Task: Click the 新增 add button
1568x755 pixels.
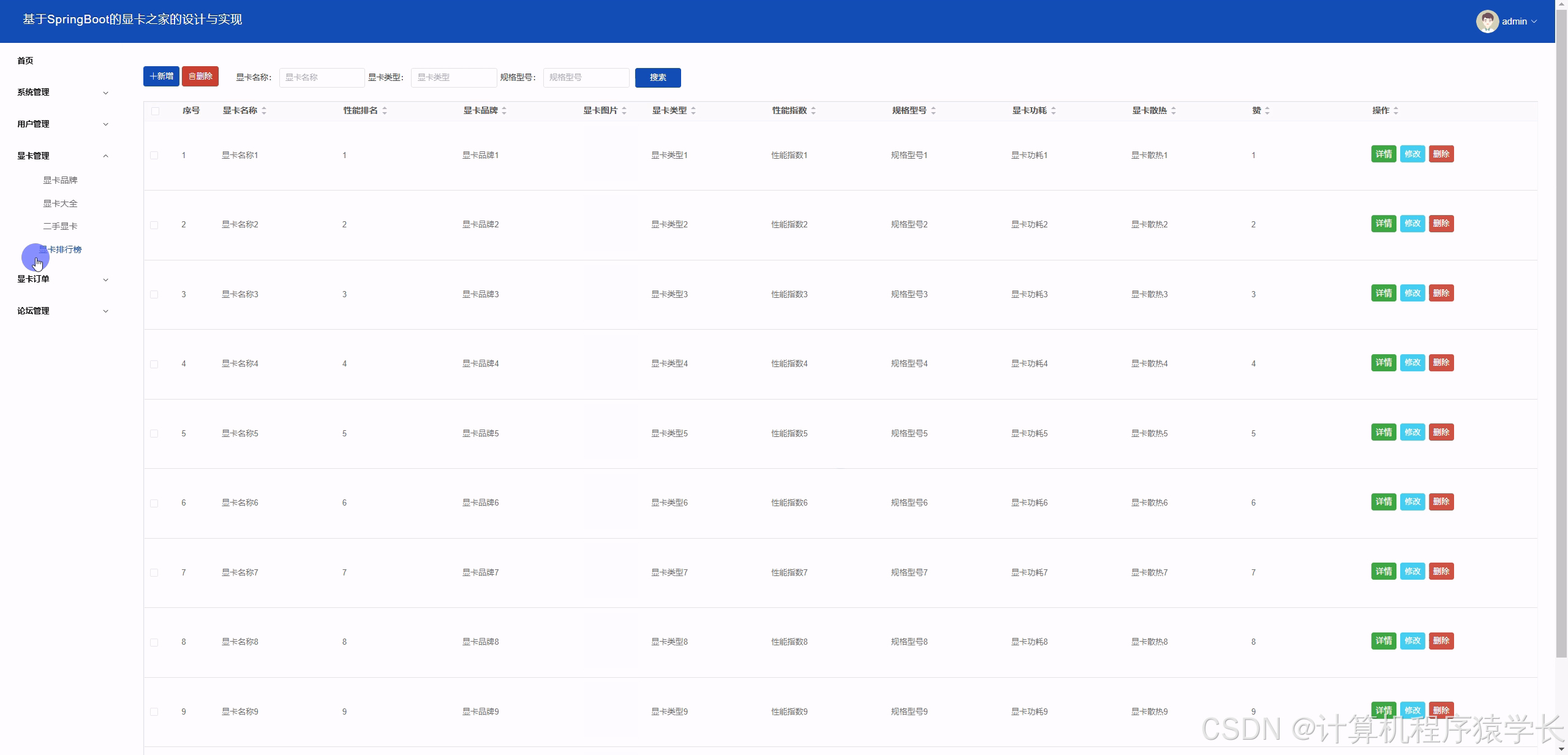Action: coord(161,77)
